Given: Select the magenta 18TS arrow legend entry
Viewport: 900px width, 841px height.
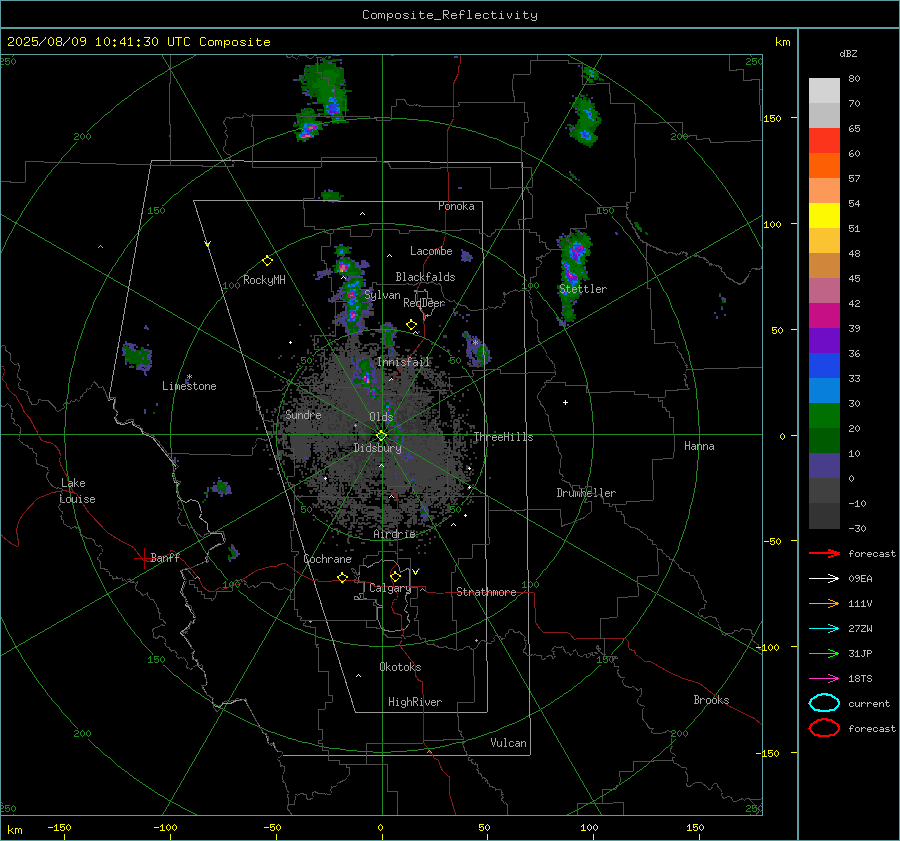Looking at the screenshot, I should 824,679.
